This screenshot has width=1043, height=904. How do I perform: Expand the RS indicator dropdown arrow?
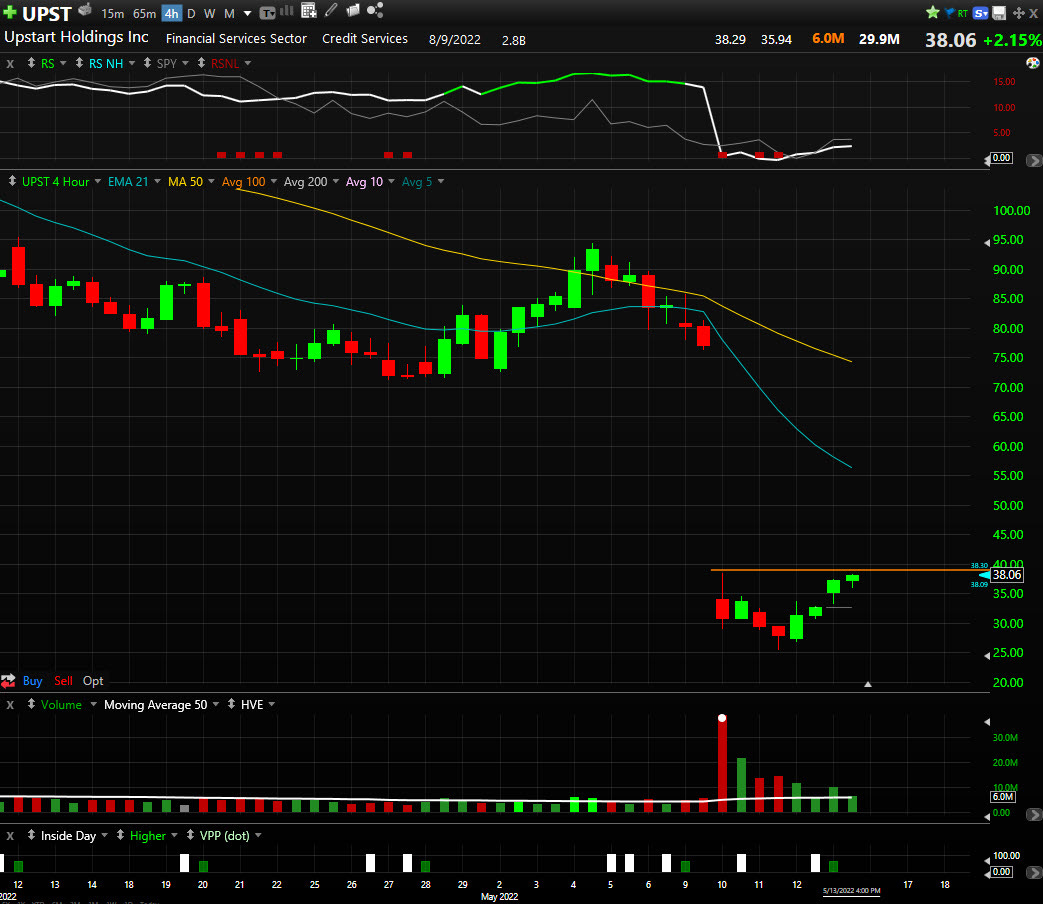point(63,63)
